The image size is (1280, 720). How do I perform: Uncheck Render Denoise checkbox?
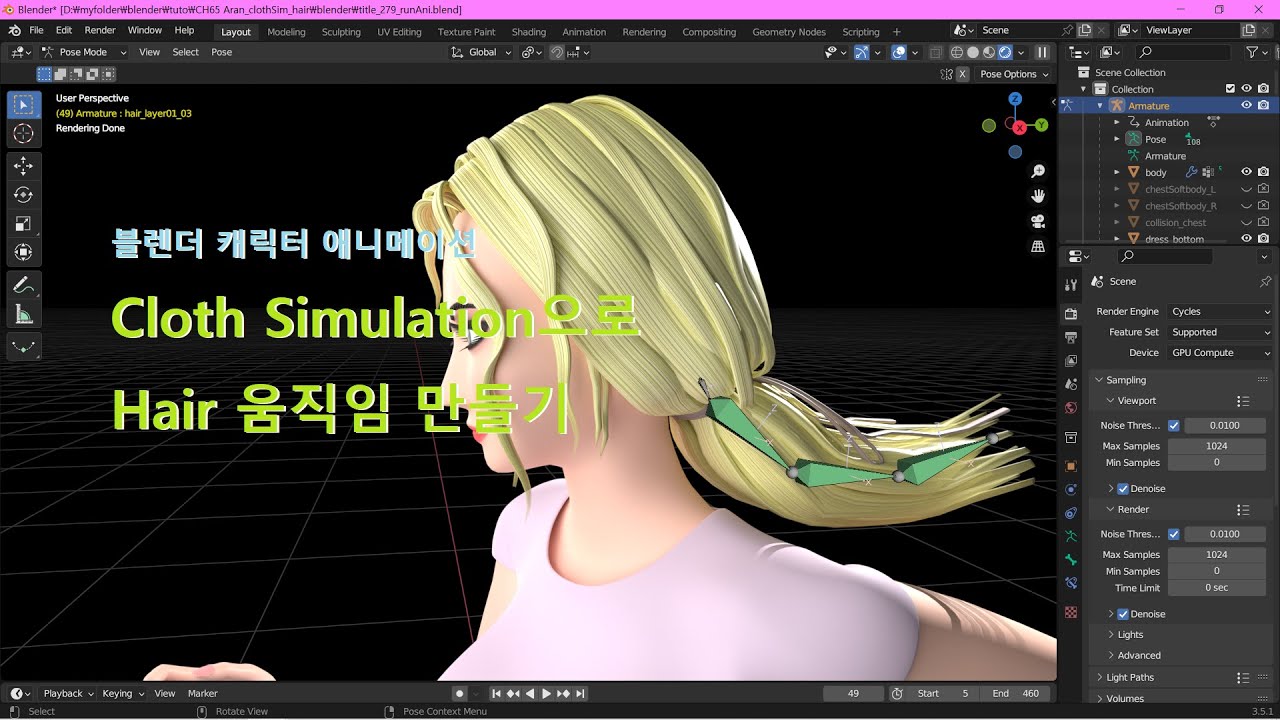[1123, 614]
